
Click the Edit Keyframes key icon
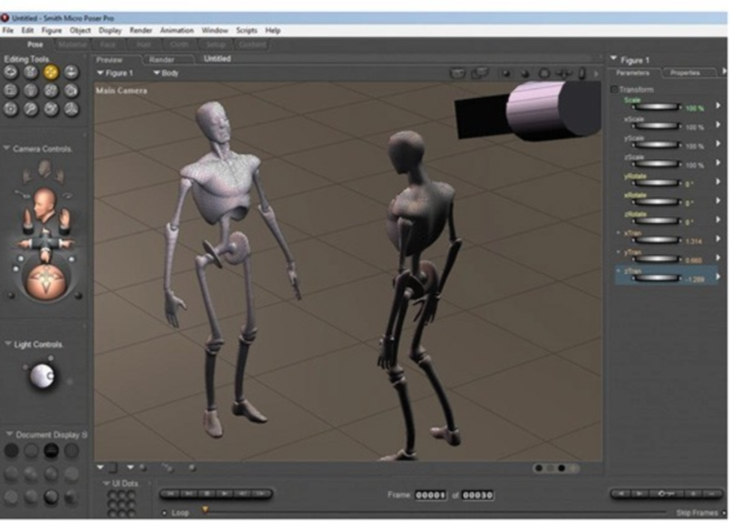(664, 494)
